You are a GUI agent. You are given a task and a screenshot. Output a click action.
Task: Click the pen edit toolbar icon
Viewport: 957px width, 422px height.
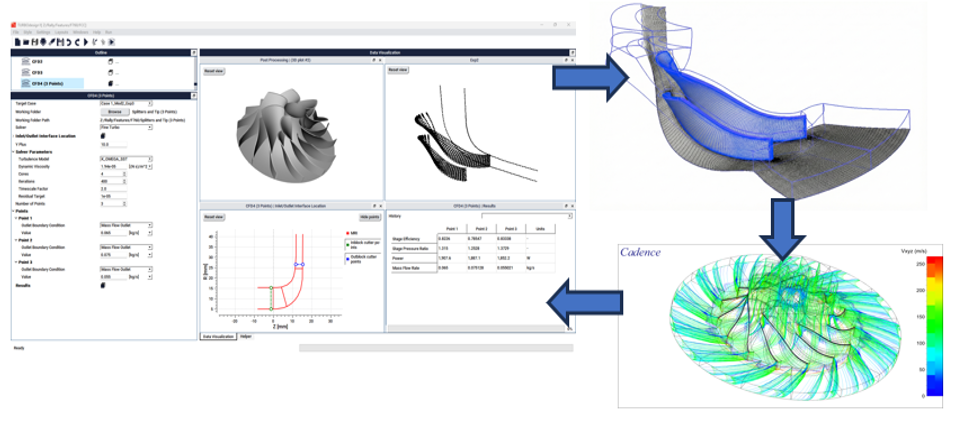[x=51, y=42]
